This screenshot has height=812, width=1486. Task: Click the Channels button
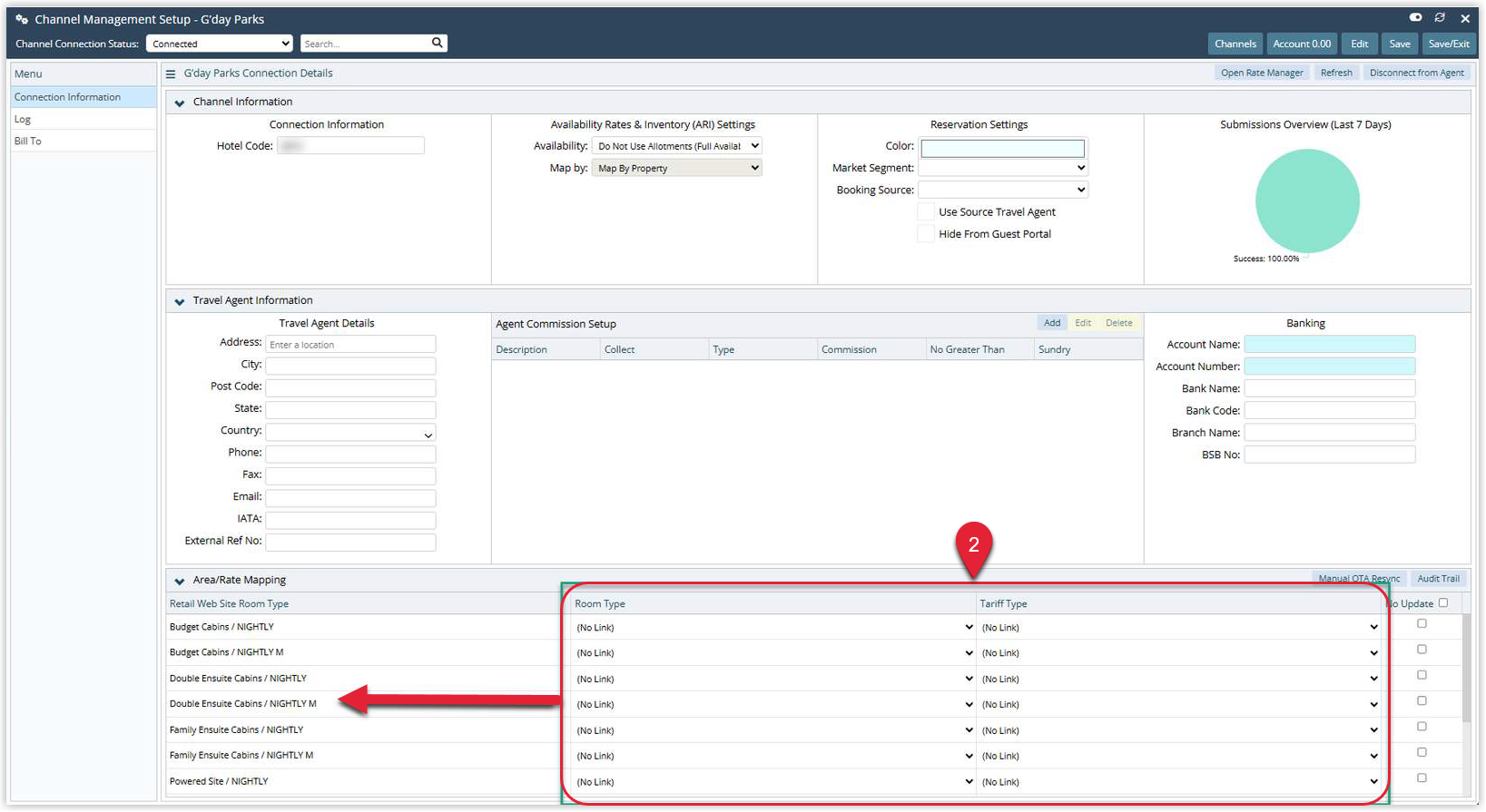pyautogui.click(x=1235, y=44)
